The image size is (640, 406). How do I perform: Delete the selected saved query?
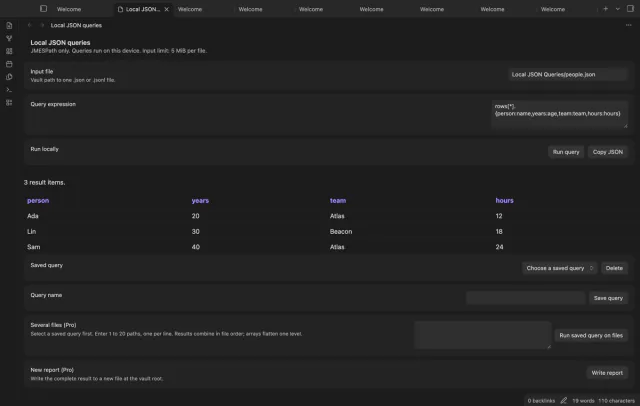click(x=614, y=268)
